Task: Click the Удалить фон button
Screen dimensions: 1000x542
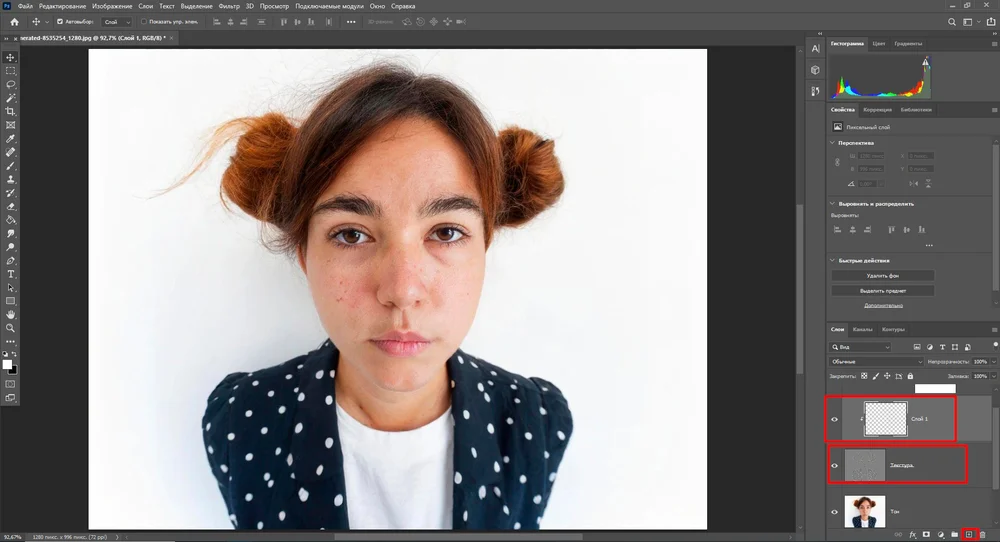Action: point(882,275)
